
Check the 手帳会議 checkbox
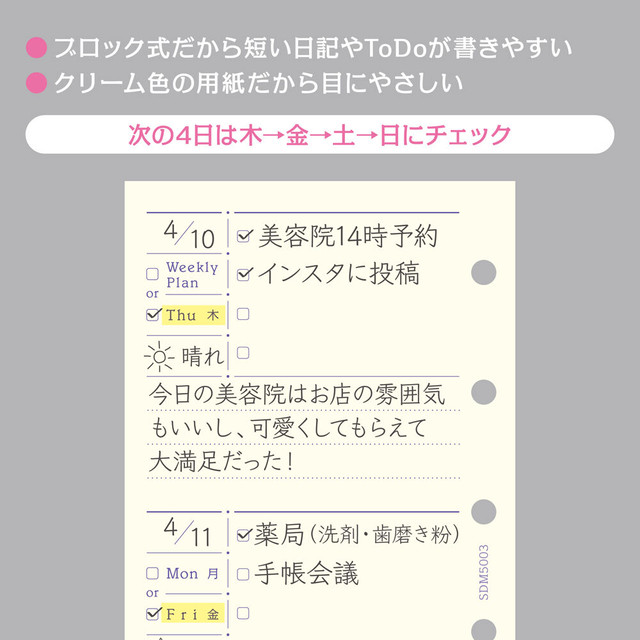[x=243, y=574]
